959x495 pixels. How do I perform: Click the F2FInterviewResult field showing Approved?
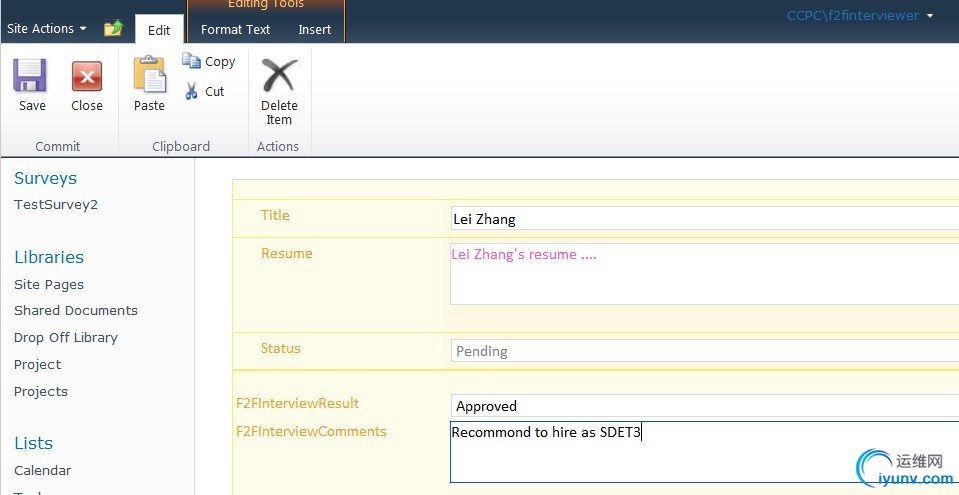705,406
